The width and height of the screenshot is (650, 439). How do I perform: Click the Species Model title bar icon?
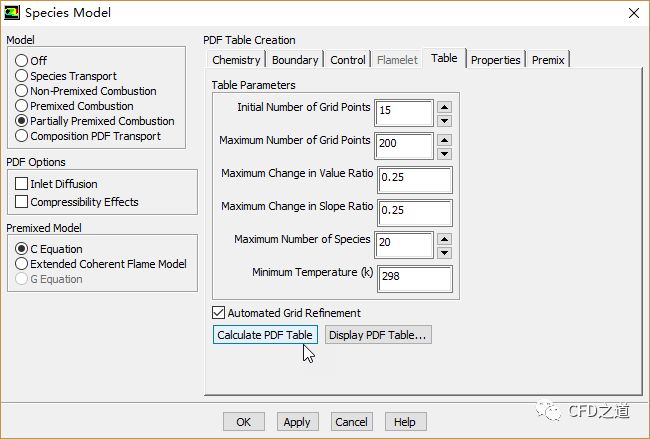pos(11,13)
